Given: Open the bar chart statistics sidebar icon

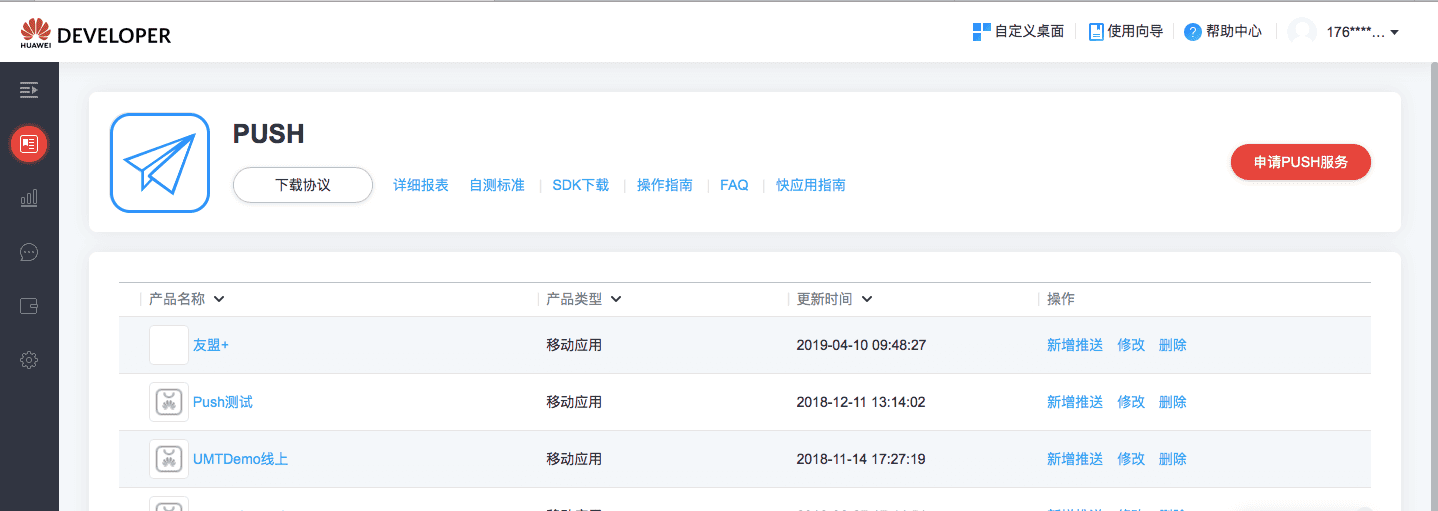Looking at the screenshot, I should 29,198.
